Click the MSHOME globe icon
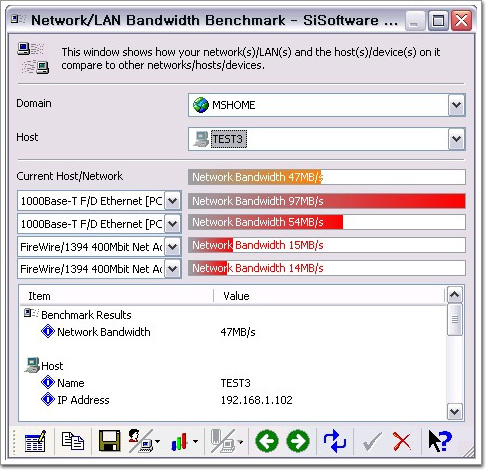Screen dimensions: 486x470 (201, 105)
